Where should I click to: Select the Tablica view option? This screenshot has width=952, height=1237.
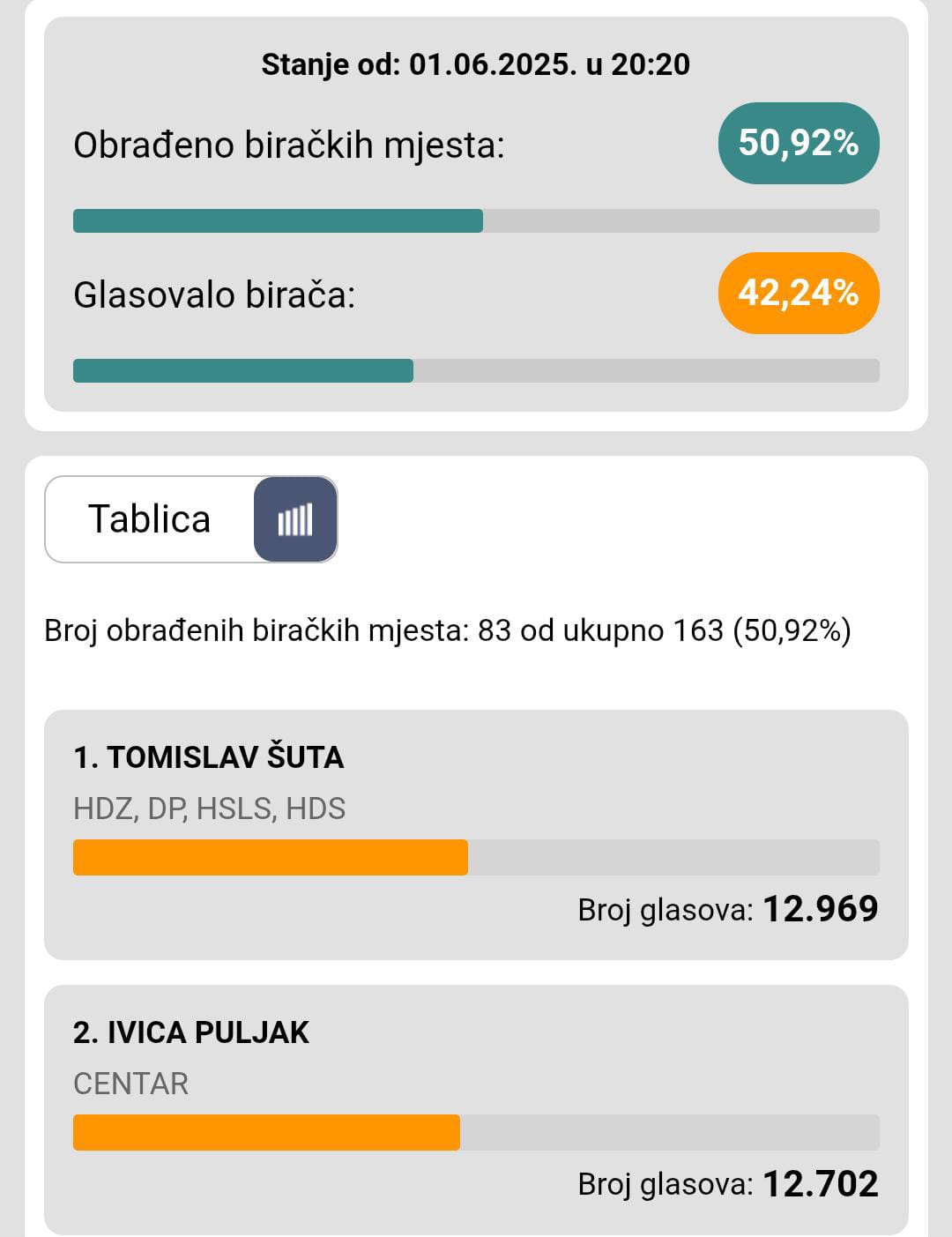150,519
